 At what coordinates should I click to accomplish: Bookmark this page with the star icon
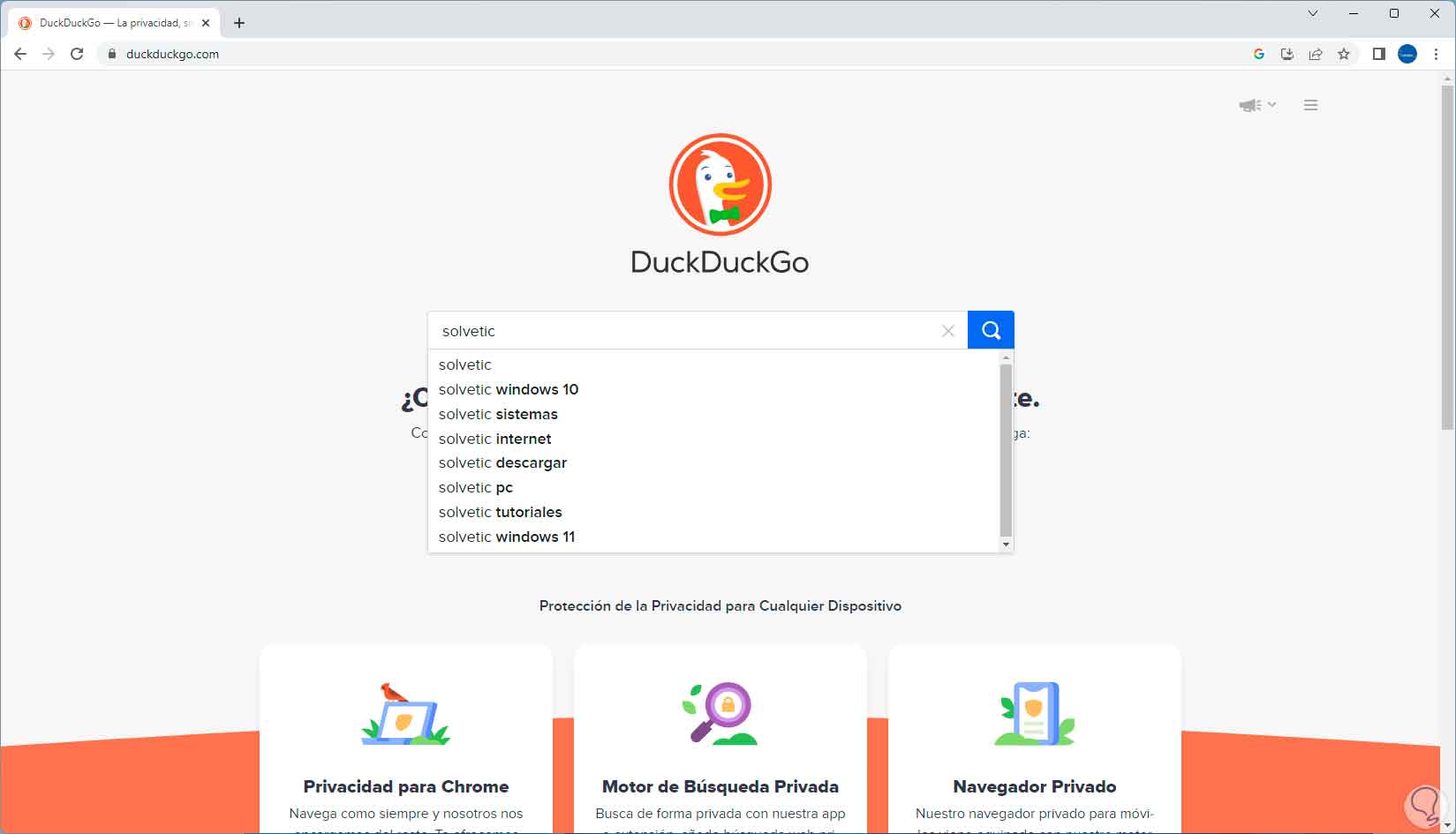(x=1344, y=54)
